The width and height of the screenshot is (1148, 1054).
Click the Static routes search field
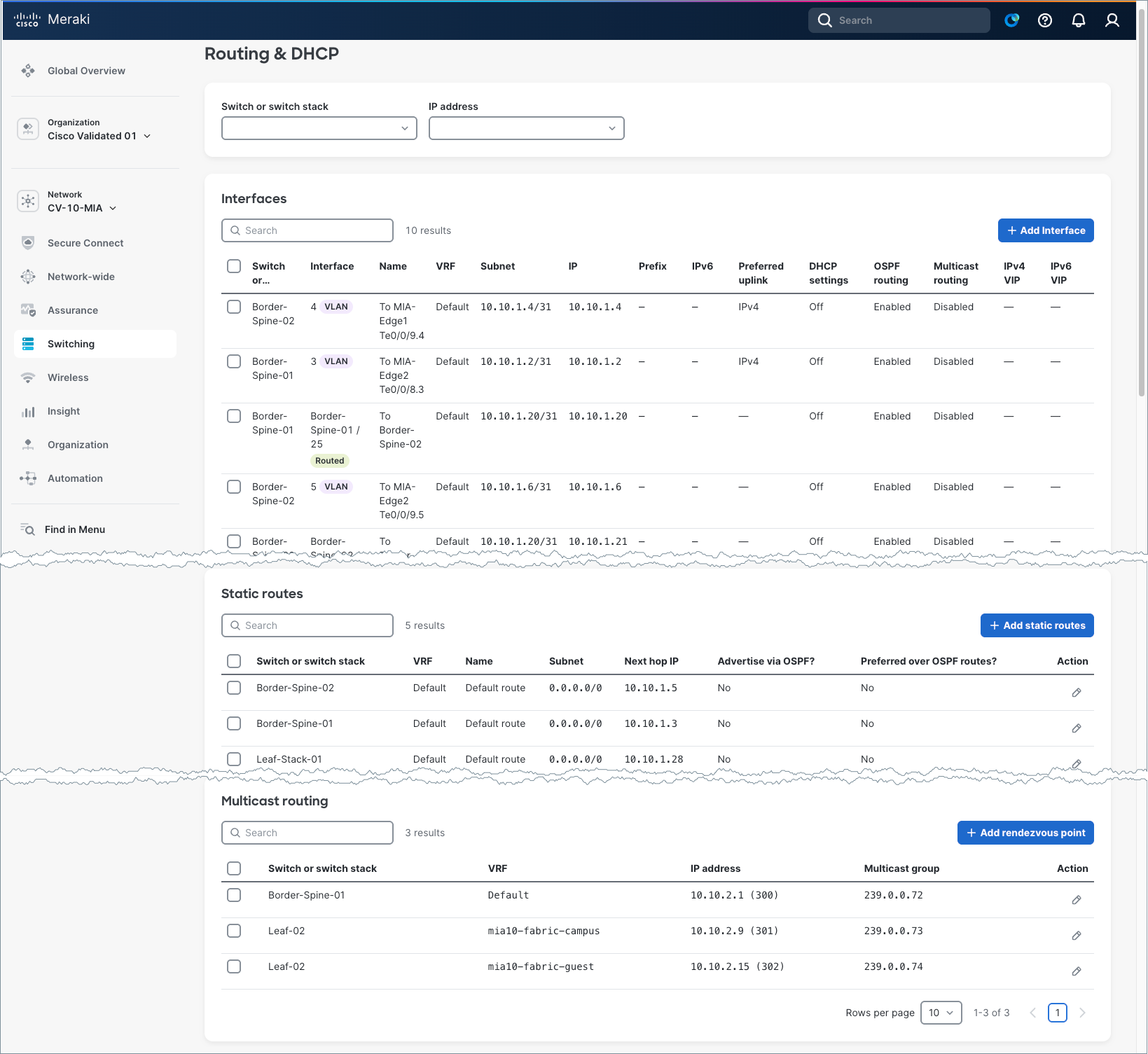tap(307, 625)
